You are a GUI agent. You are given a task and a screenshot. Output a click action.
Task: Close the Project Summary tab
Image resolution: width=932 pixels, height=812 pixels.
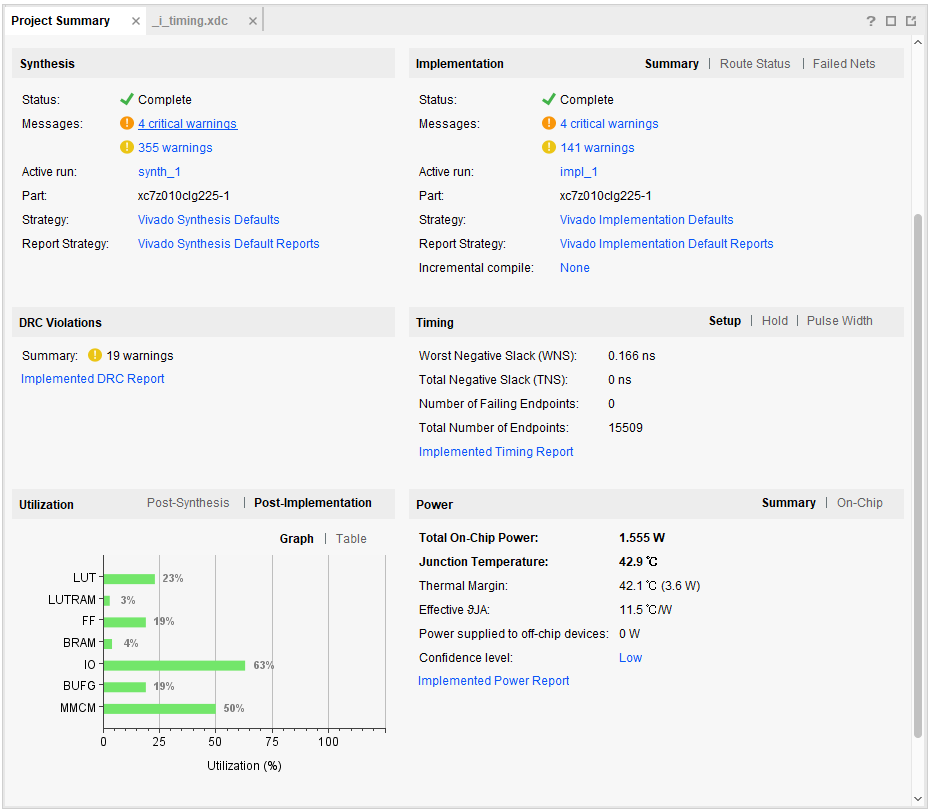[x=136, y=21]
